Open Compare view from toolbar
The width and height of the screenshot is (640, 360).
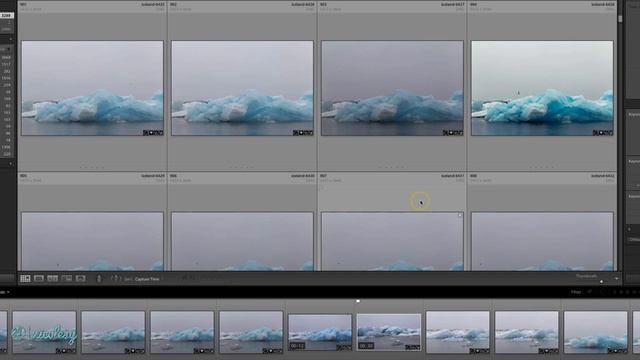[52, 279]
